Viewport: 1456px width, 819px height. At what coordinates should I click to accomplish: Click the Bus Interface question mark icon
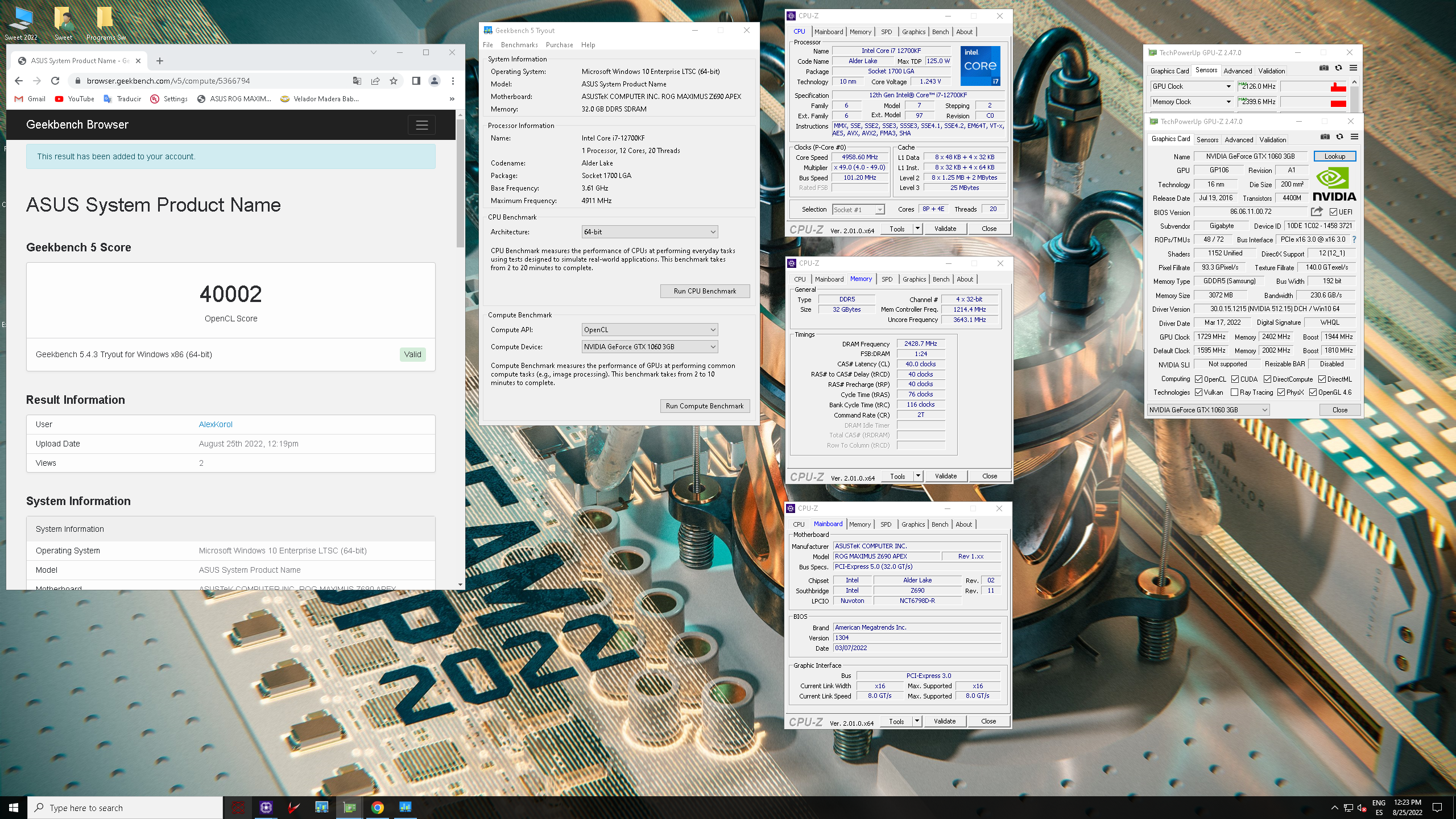(x=1354, y=239)
